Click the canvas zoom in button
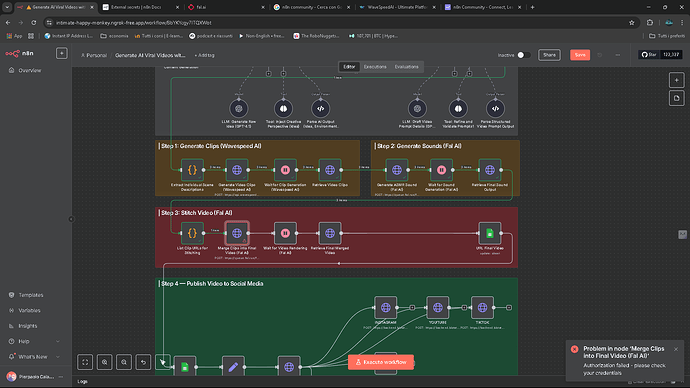 pos(104,362)
